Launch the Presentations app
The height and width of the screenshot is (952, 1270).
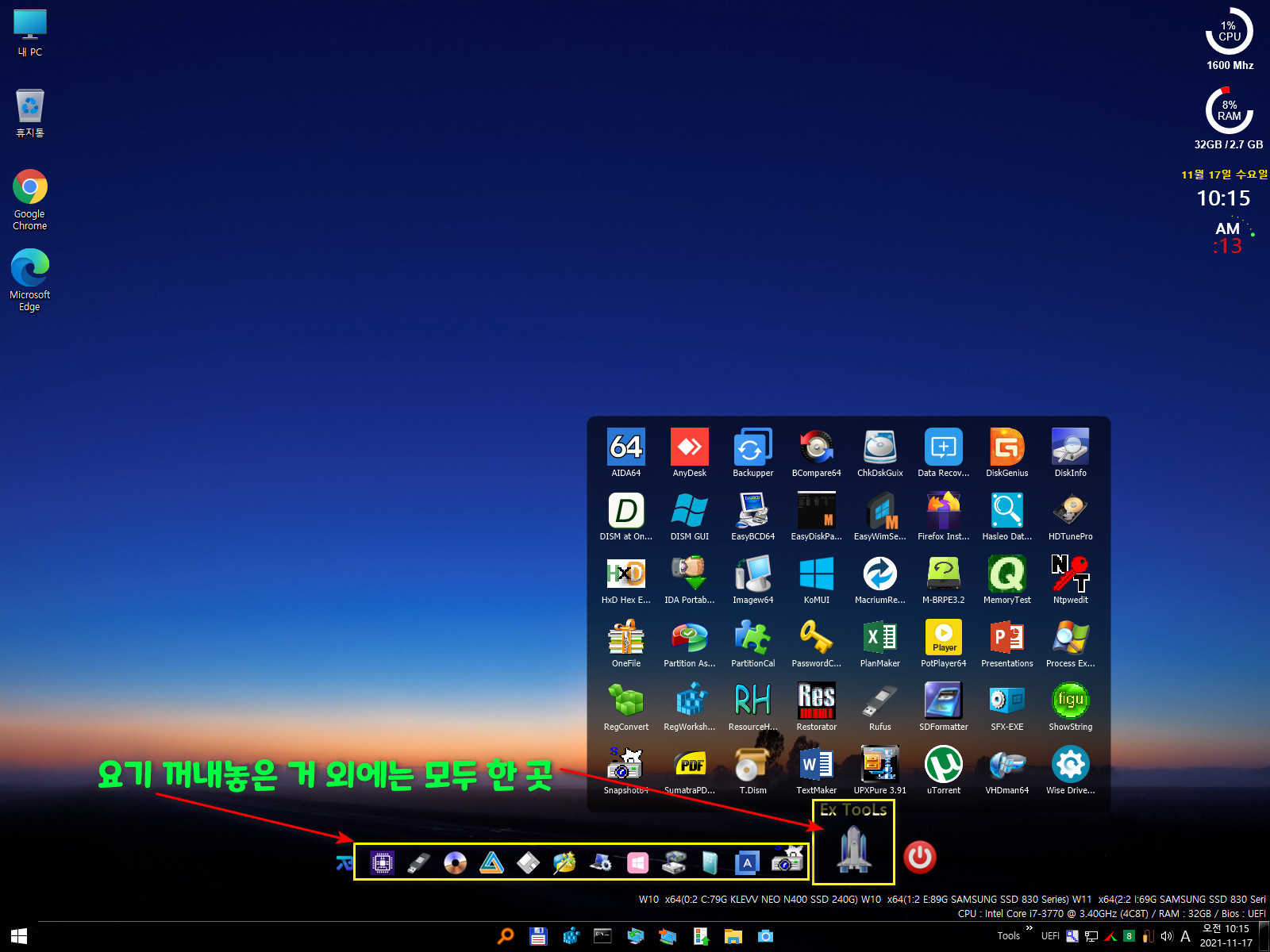point(1006,638)
